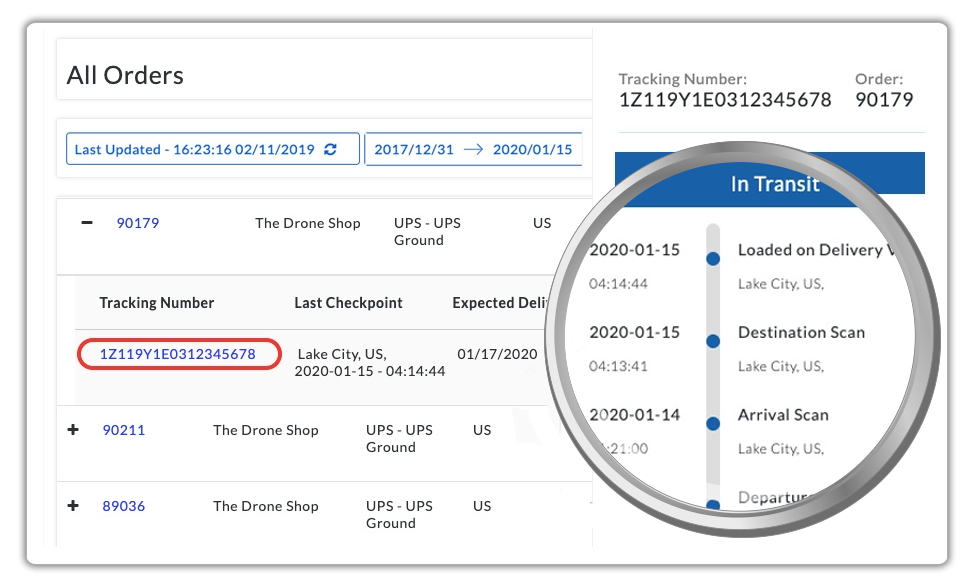Open tracking number 1Z119Y1E0312345678 link
The height and width of the screenshot is (586, 972).
178,354
